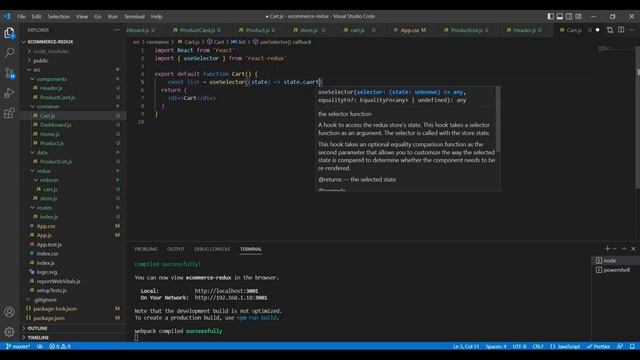Open the Selection menu

tap(59, 16)
